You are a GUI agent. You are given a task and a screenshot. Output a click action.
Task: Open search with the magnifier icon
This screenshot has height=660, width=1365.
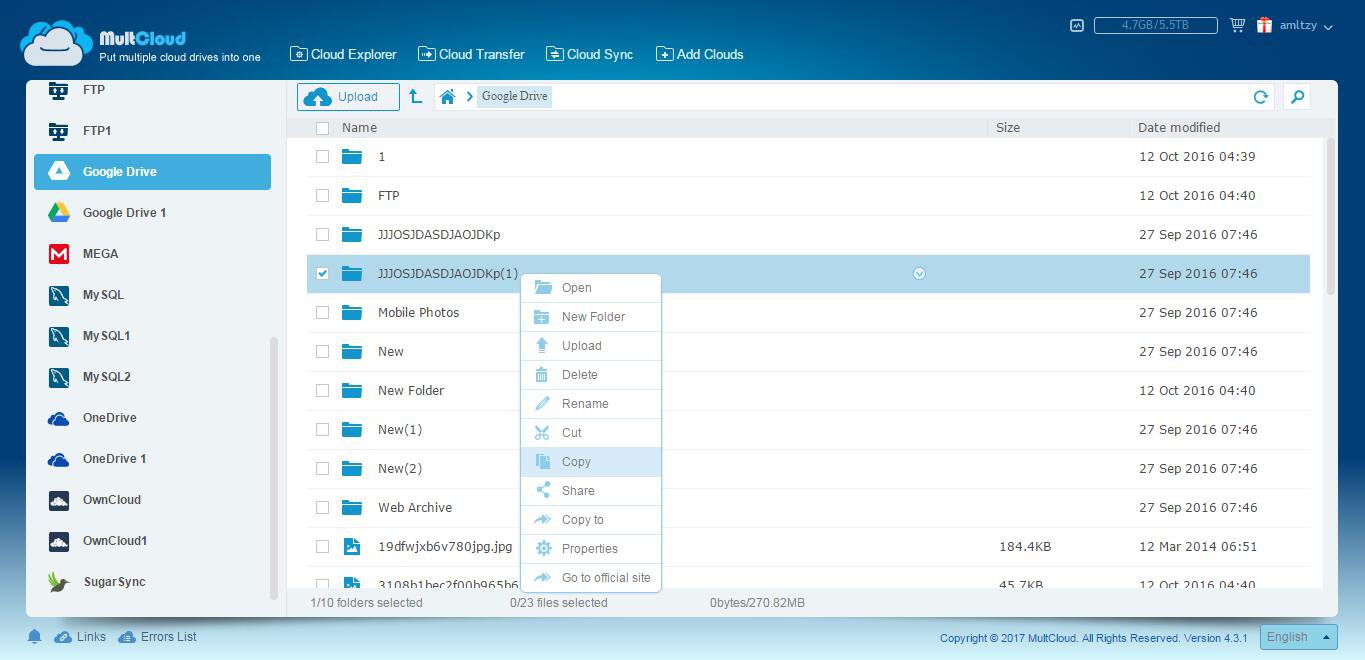1297,97
